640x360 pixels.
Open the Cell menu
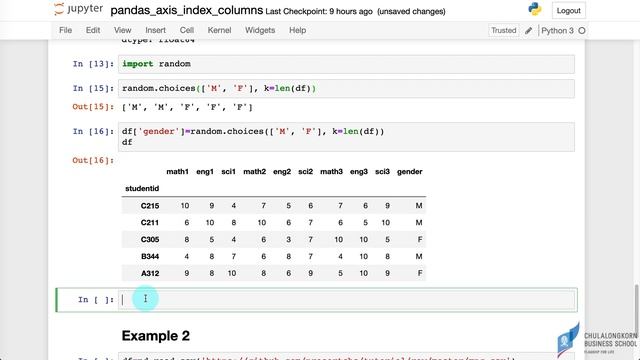click(187, 30)
